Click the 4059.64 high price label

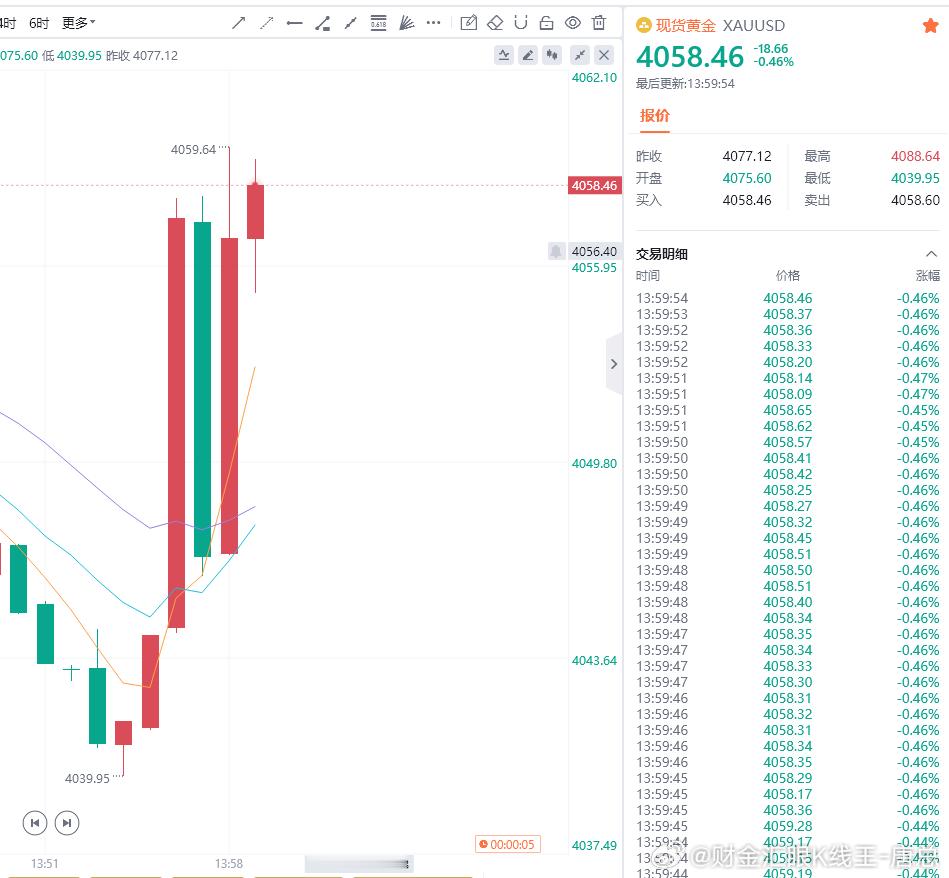coord(193,149)
